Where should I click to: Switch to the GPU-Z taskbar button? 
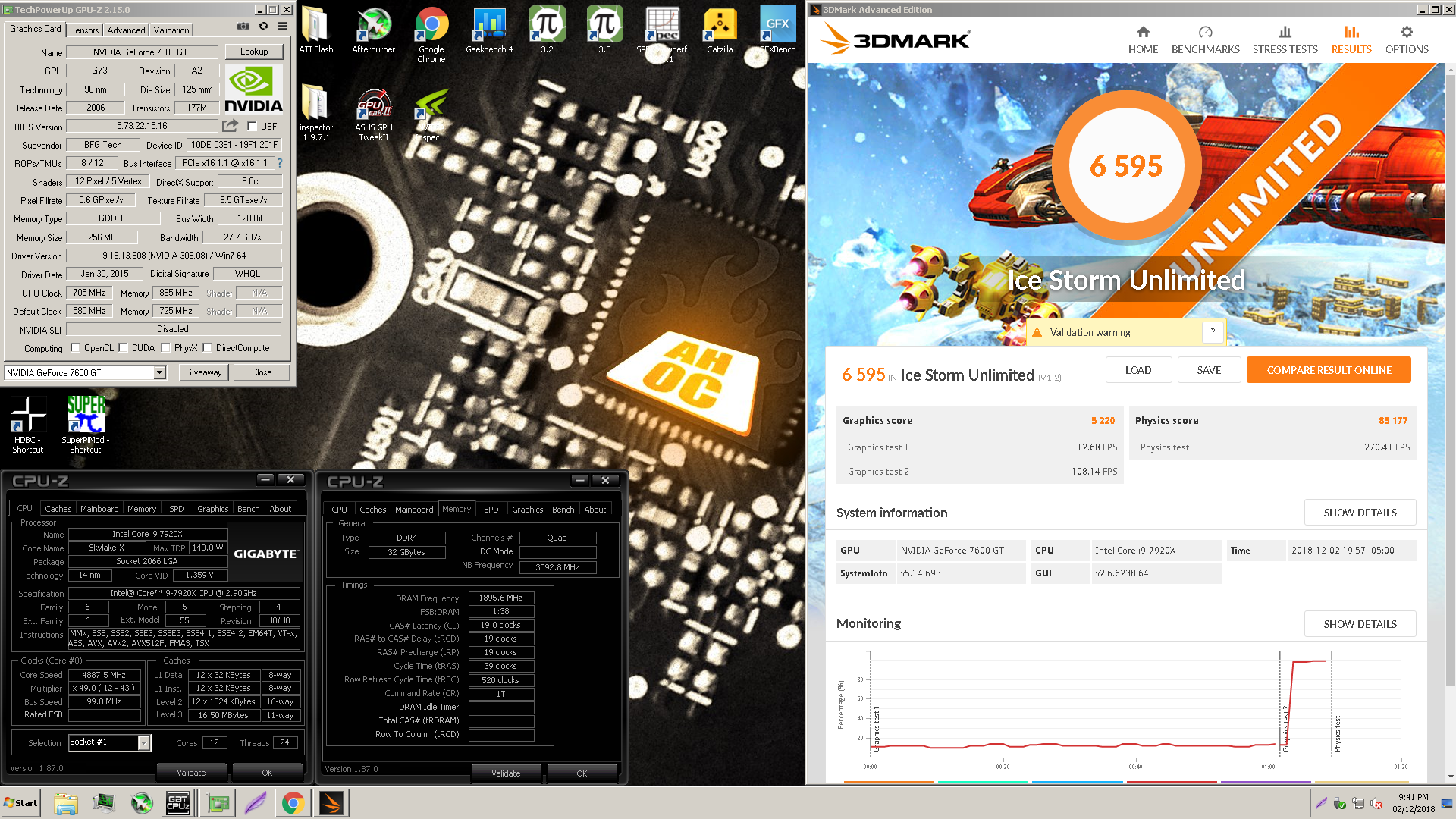click(218, 803)
